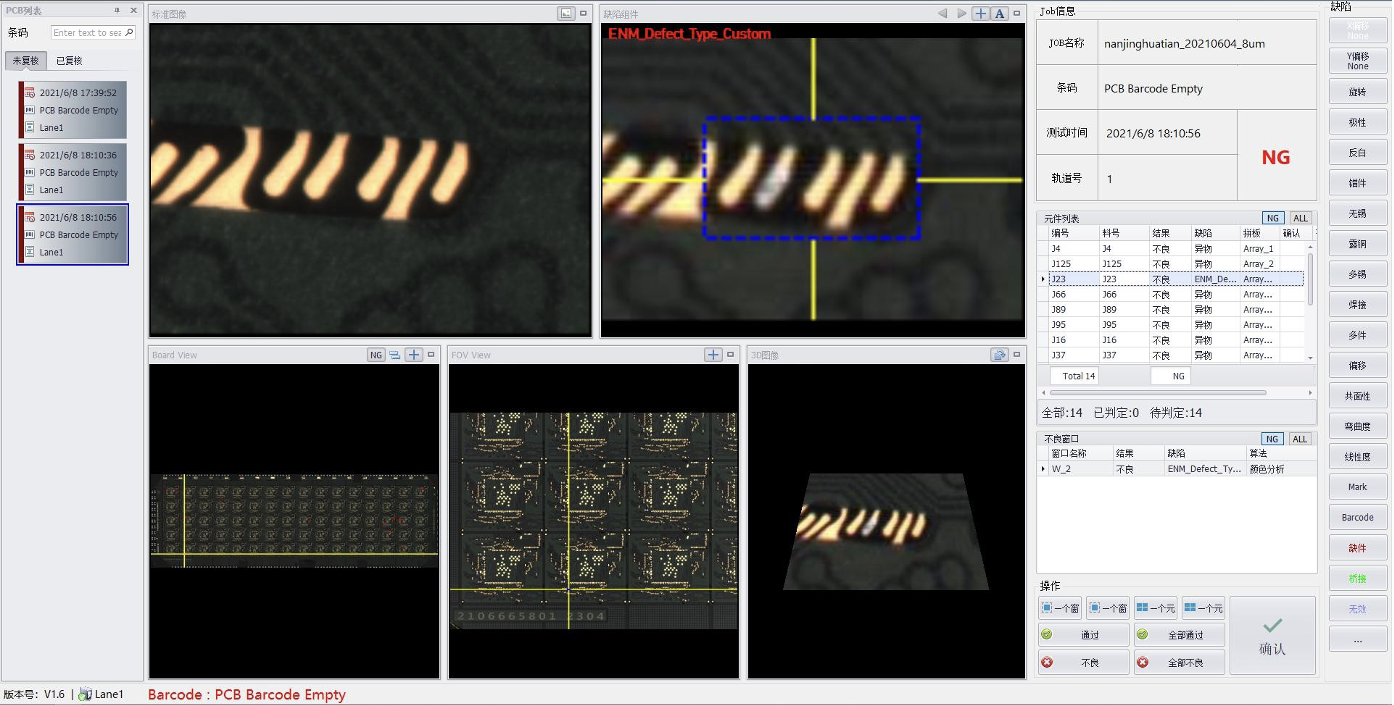The image size is (1394, 705).
Task: Select the PCB record dated 2021/6/8 18:10:36
Action: coord(72,171)
